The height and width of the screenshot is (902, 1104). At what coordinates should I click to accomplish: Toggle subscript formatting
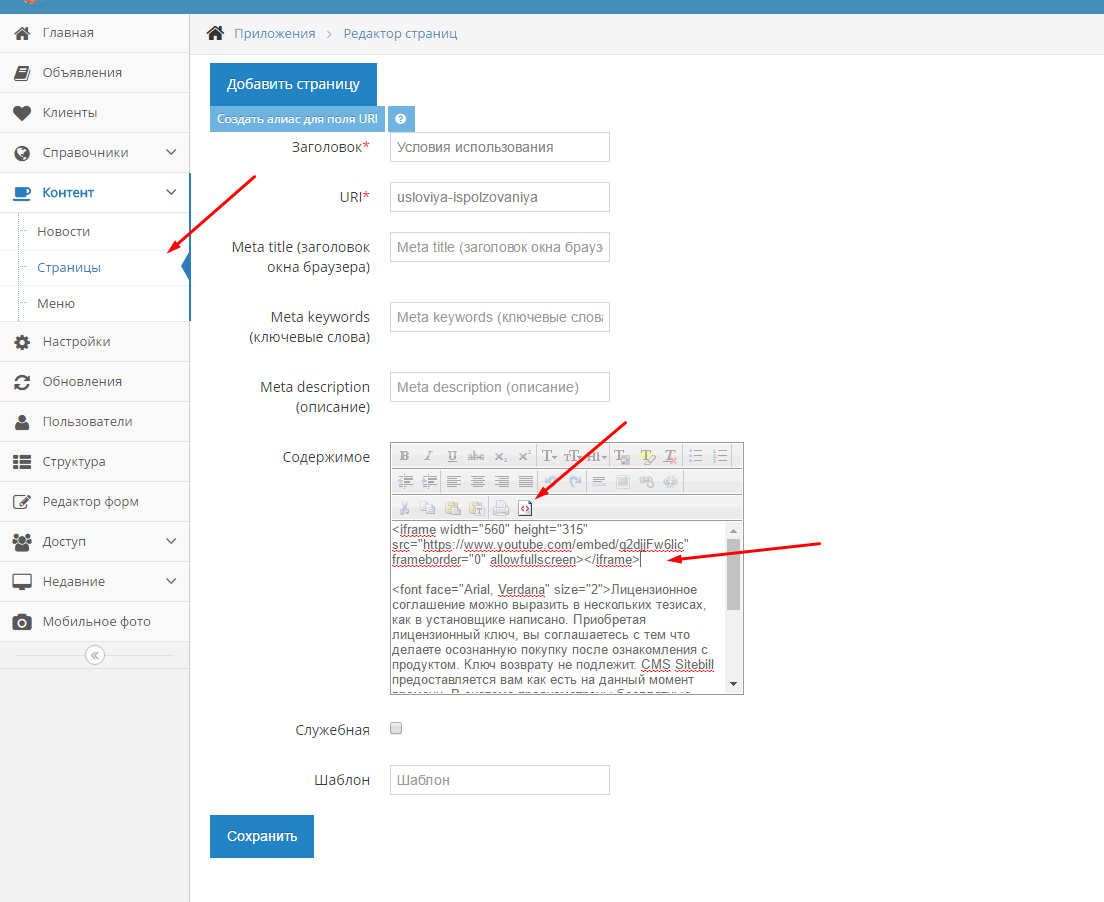pyautogui.click(x=500, y=456)
